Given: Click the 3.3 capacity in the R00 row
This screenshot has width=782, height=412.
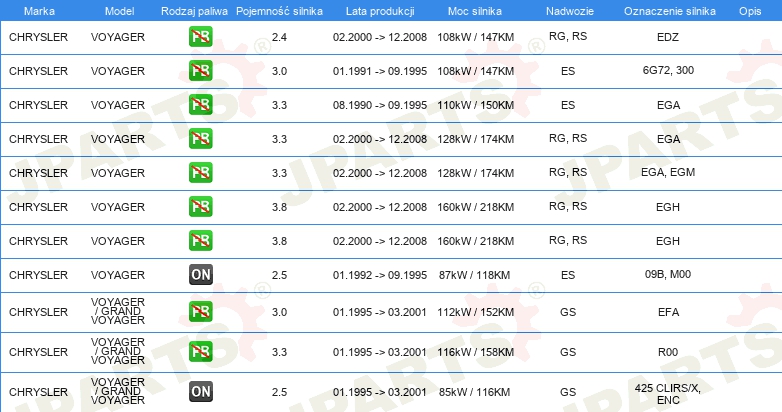Looking at the screenshot, I should tap(279, 352).
